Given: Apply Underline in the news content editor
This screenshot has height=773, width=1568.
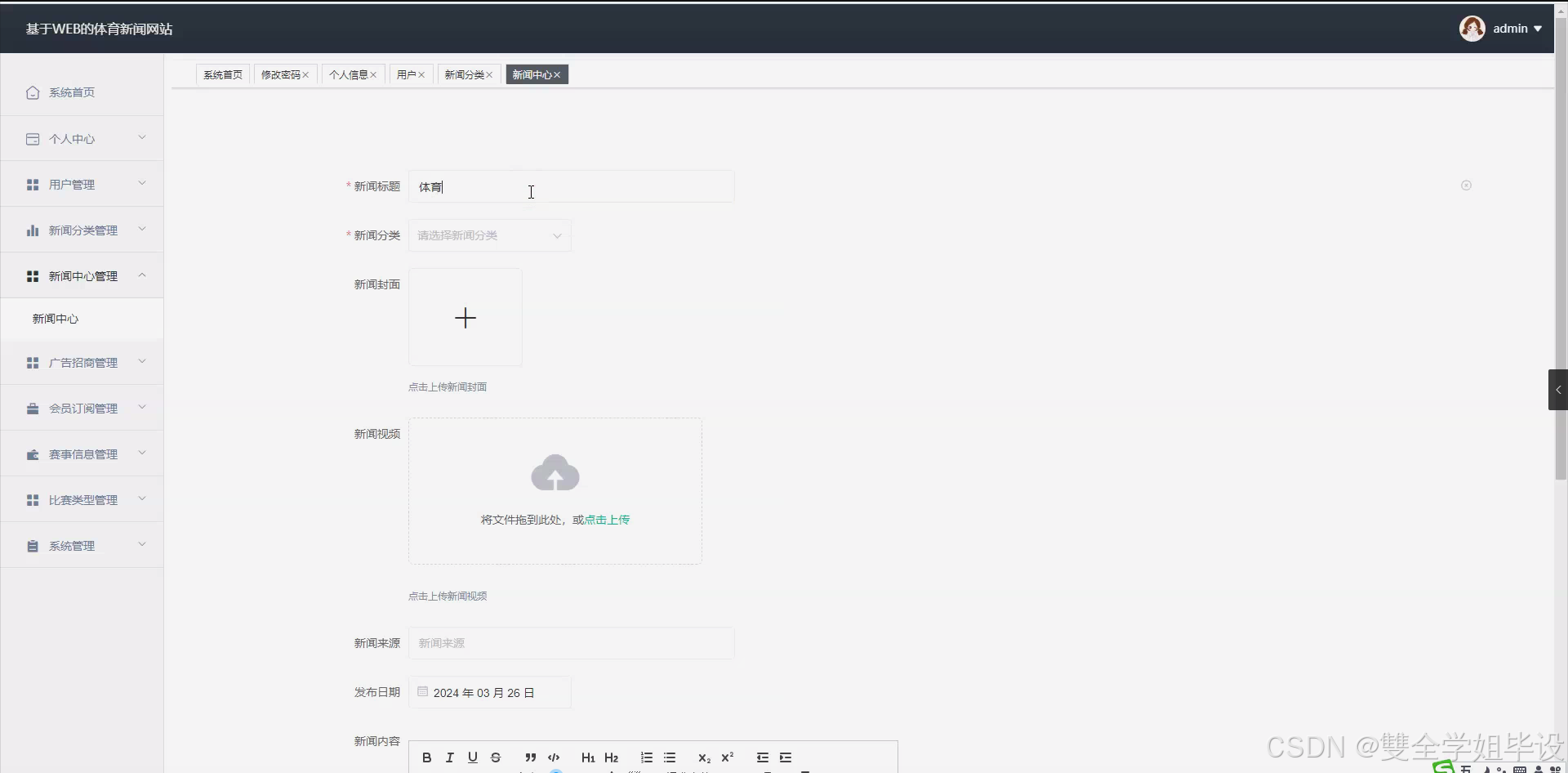Looking at the screenshot, I should [x=472, y=757].
